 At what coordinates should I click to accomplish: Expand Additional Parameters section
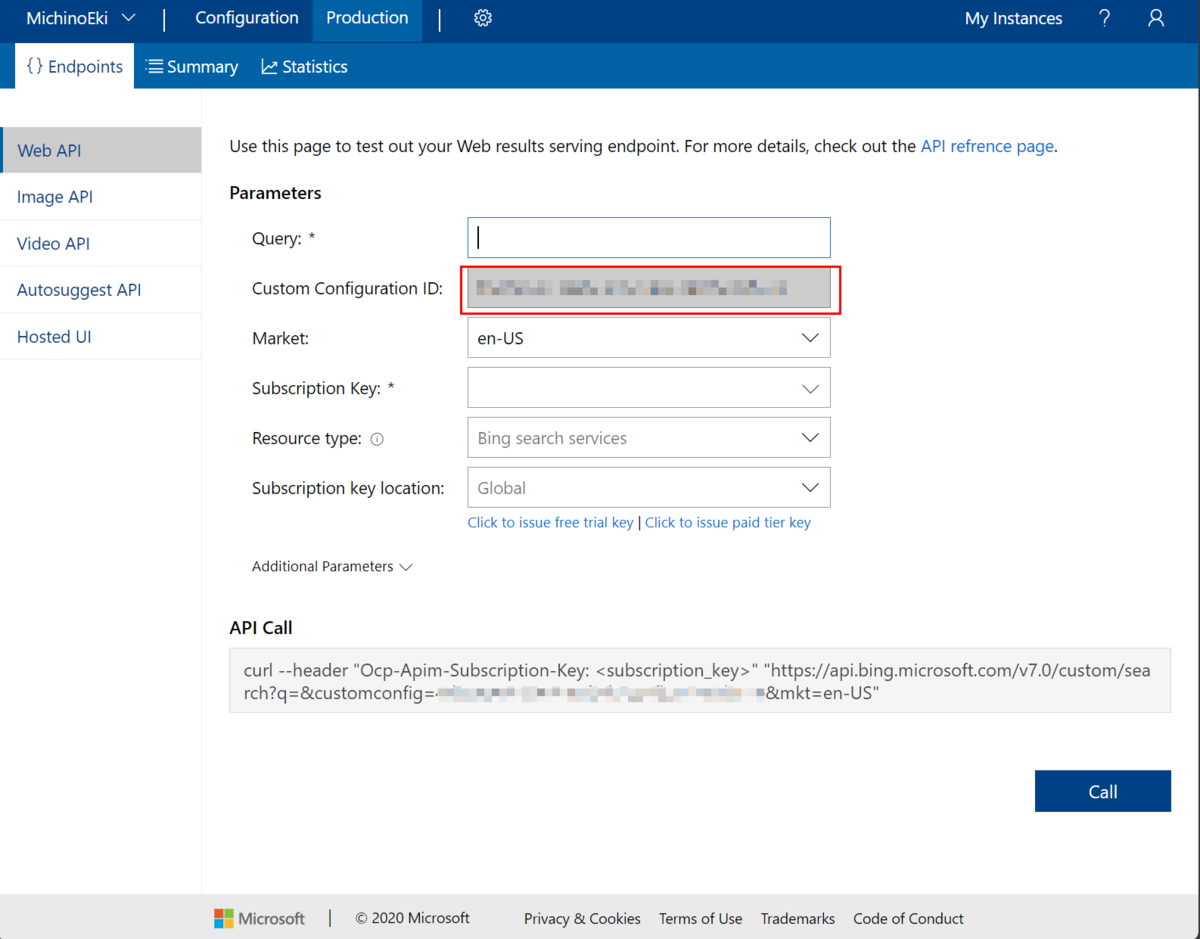click(x=332, y=566)
